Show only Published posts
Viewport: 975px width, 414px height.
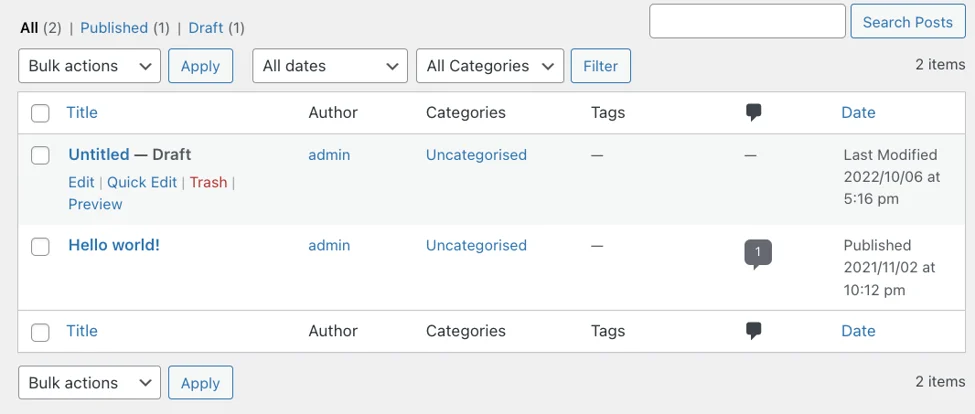[x=115, y=28]
